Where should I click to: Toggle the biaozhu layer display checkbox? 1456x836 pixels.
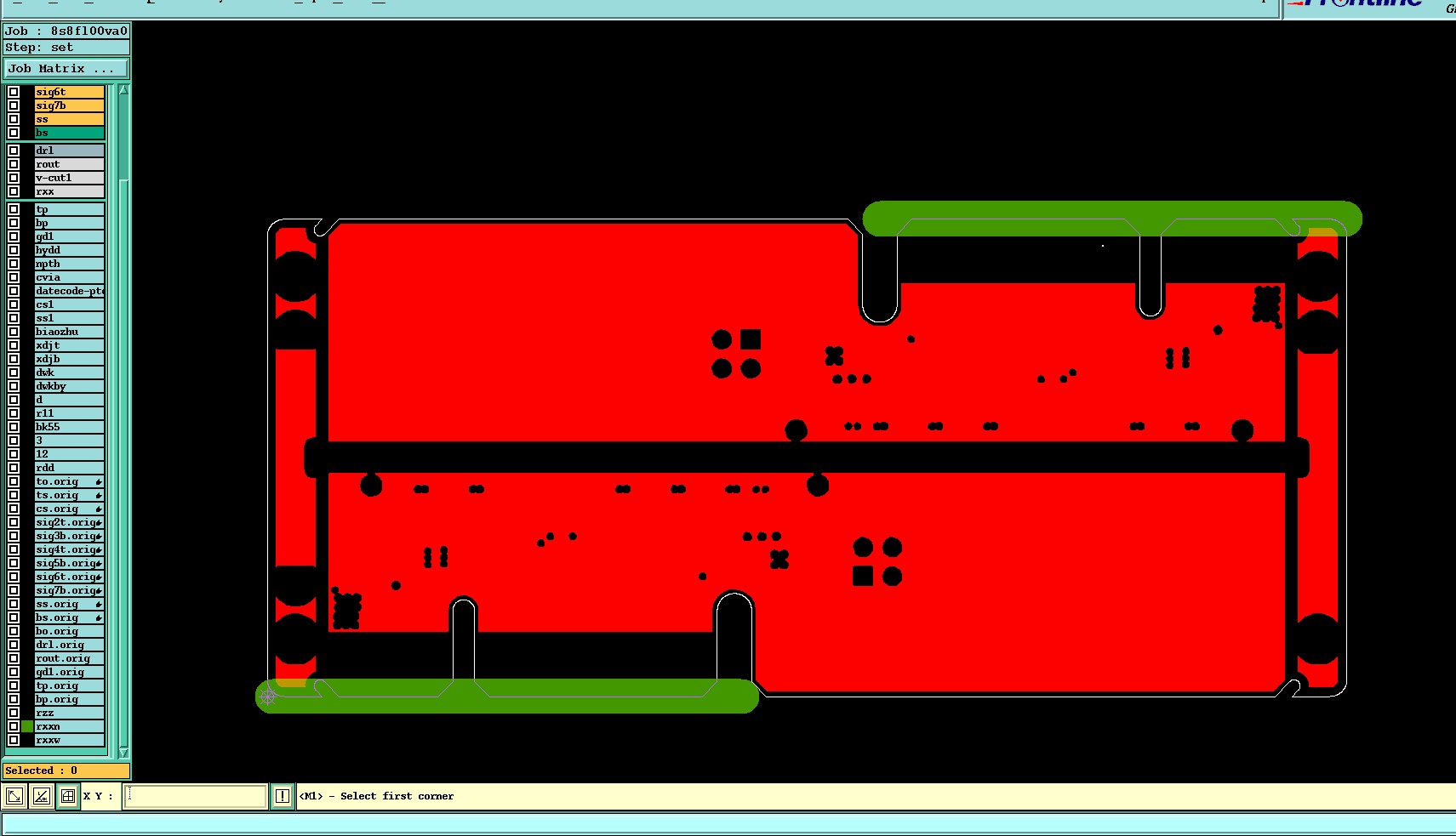pos(14,332)
